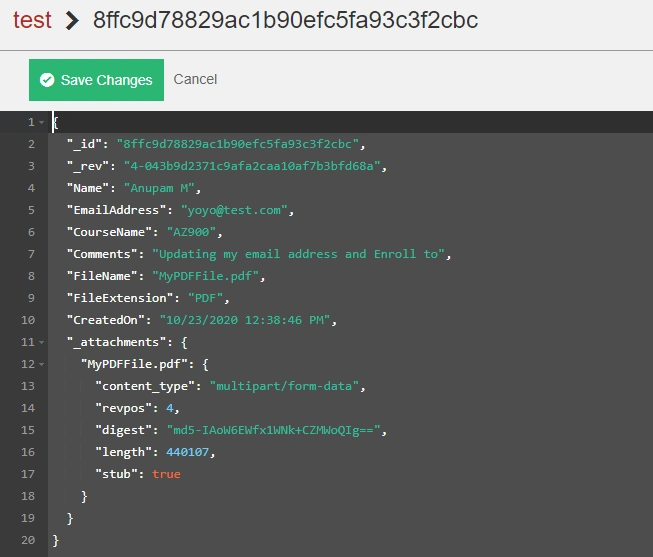Click the _rev value 4-043b9d2371c9afa2caa10af7b3bfd68a
Viewport: 653px width, 557px height.
(252, 166)
